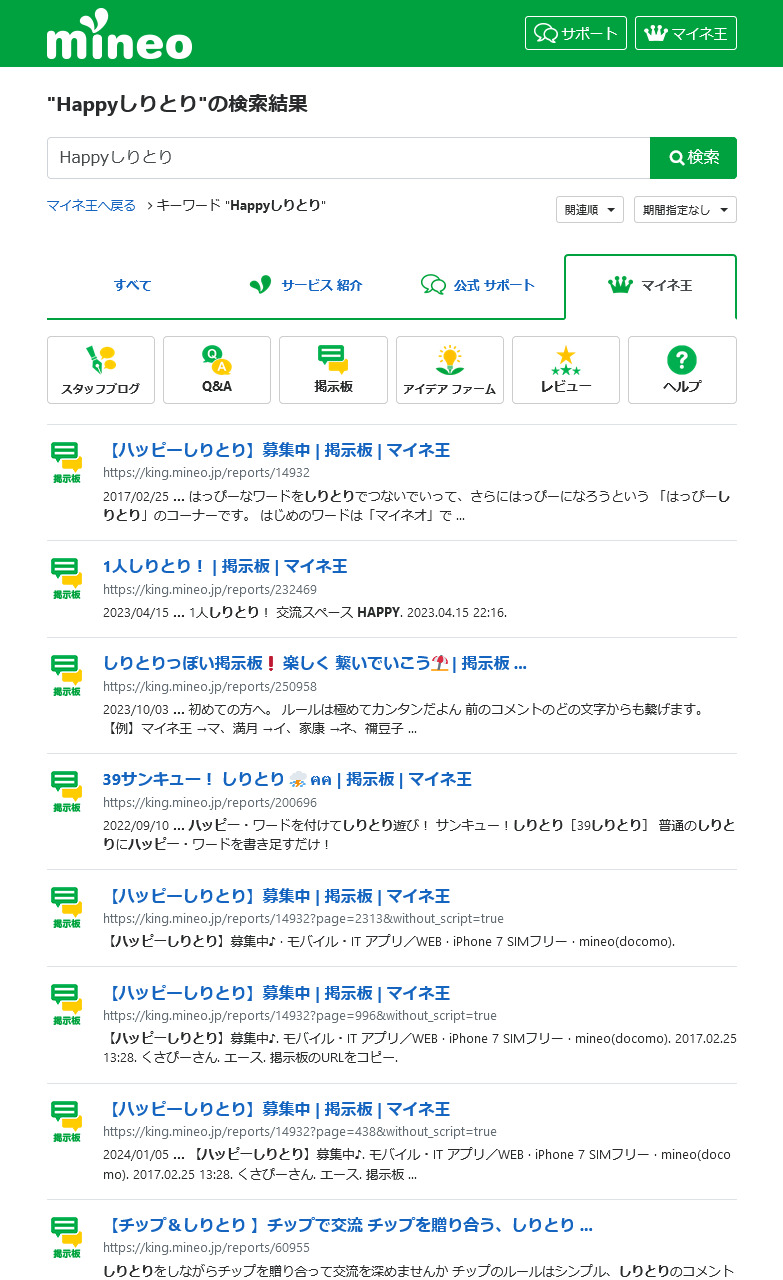
Task: Open the マイネ王 header button
Action: [686, 33]
